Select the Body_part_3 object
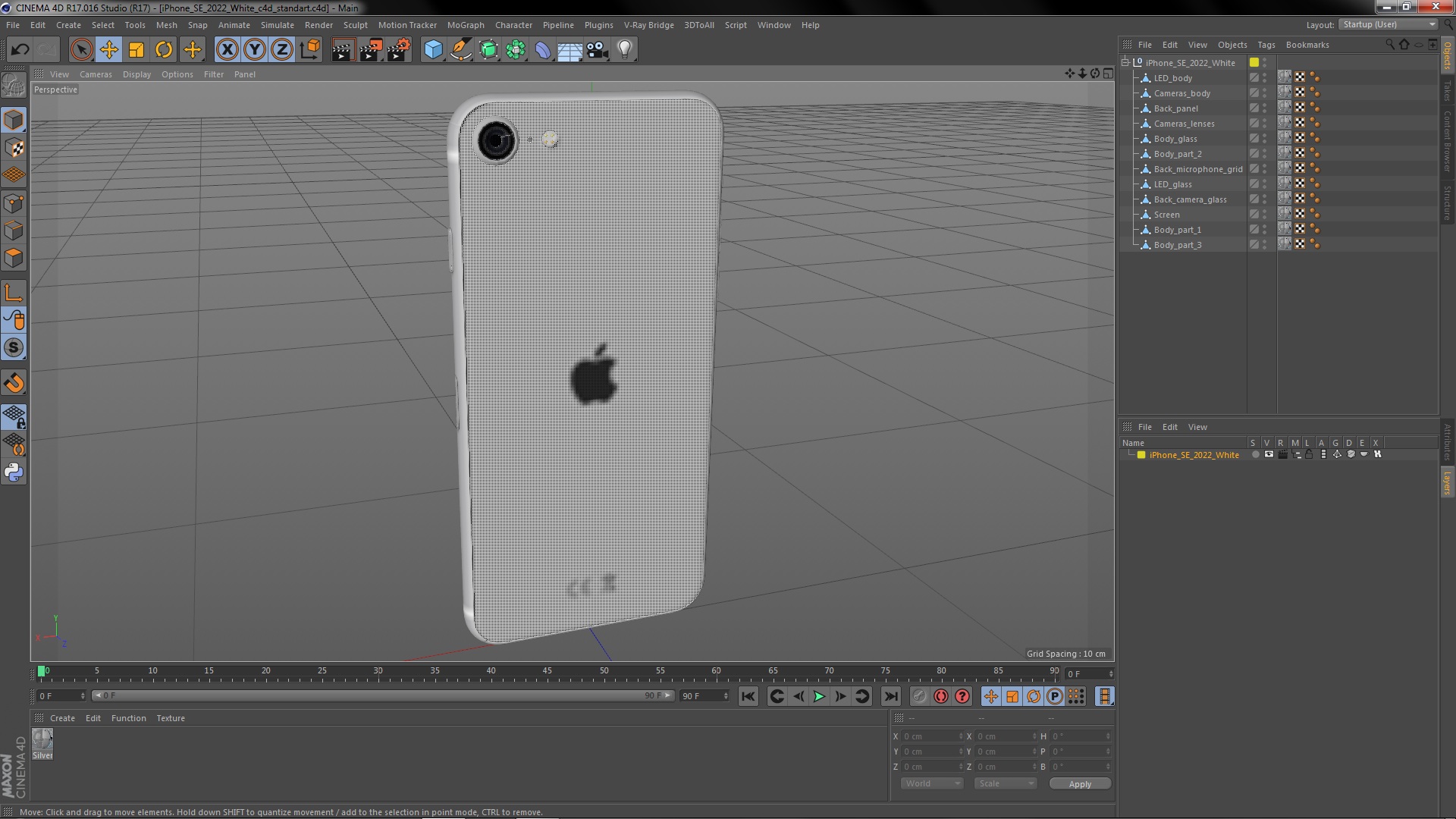 1177,245
